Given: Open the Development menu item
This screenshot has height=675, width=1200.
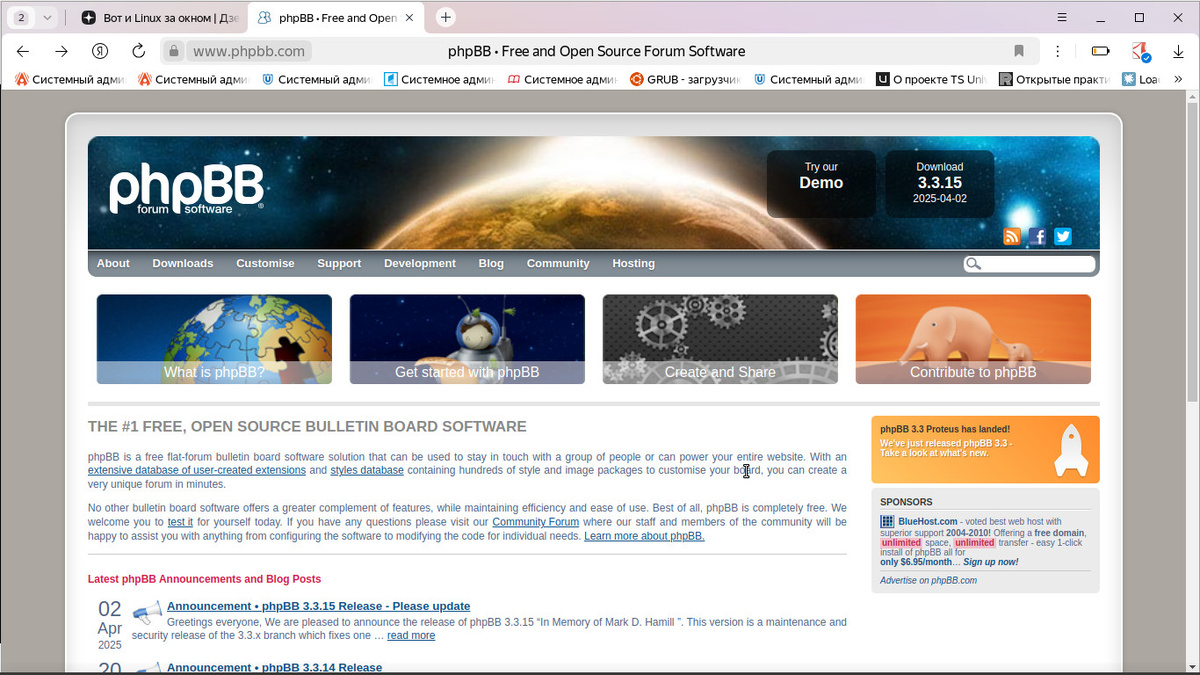Looking at the screenshot, I should tap(420, 263).
